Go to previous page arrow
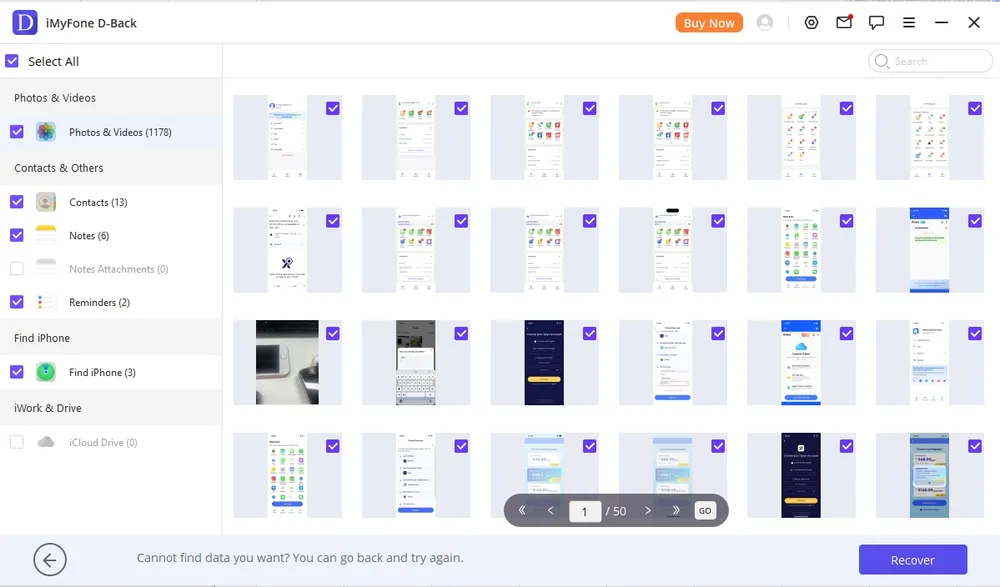The width and height of the screenshot is (1000, 587). pyautogui.click(x=550, y=510)
